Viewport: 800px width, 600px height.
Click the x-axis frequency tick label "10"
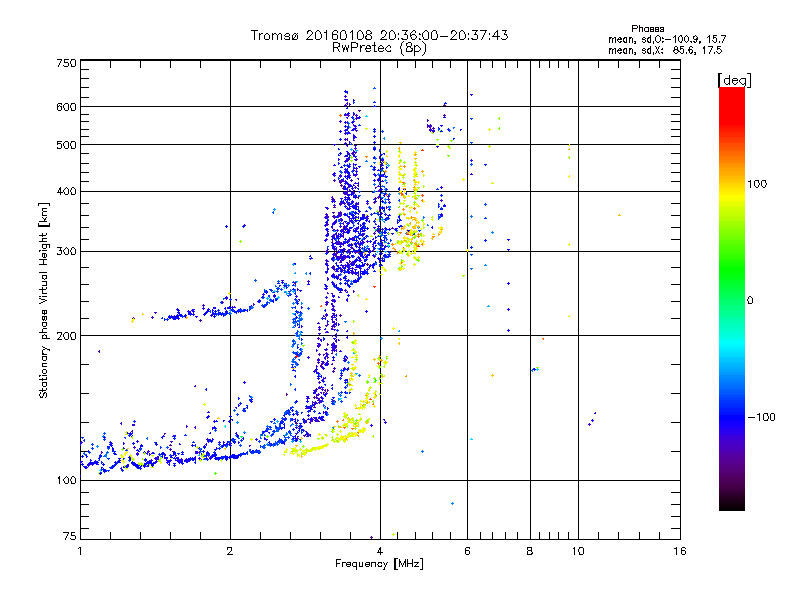click(578, 551)
